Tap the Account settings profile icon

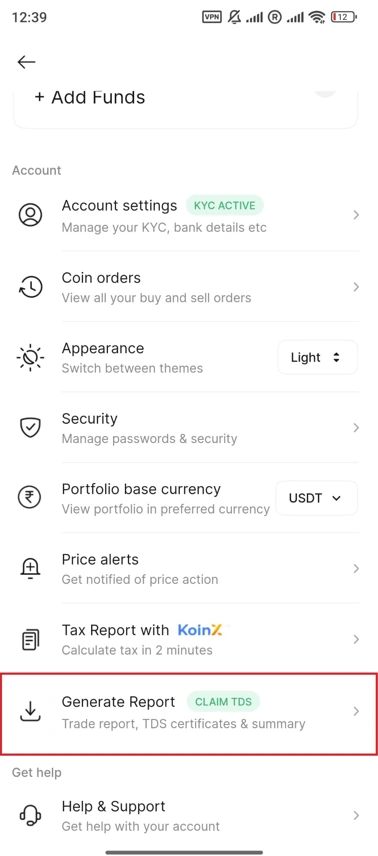(x=31, y=215)
